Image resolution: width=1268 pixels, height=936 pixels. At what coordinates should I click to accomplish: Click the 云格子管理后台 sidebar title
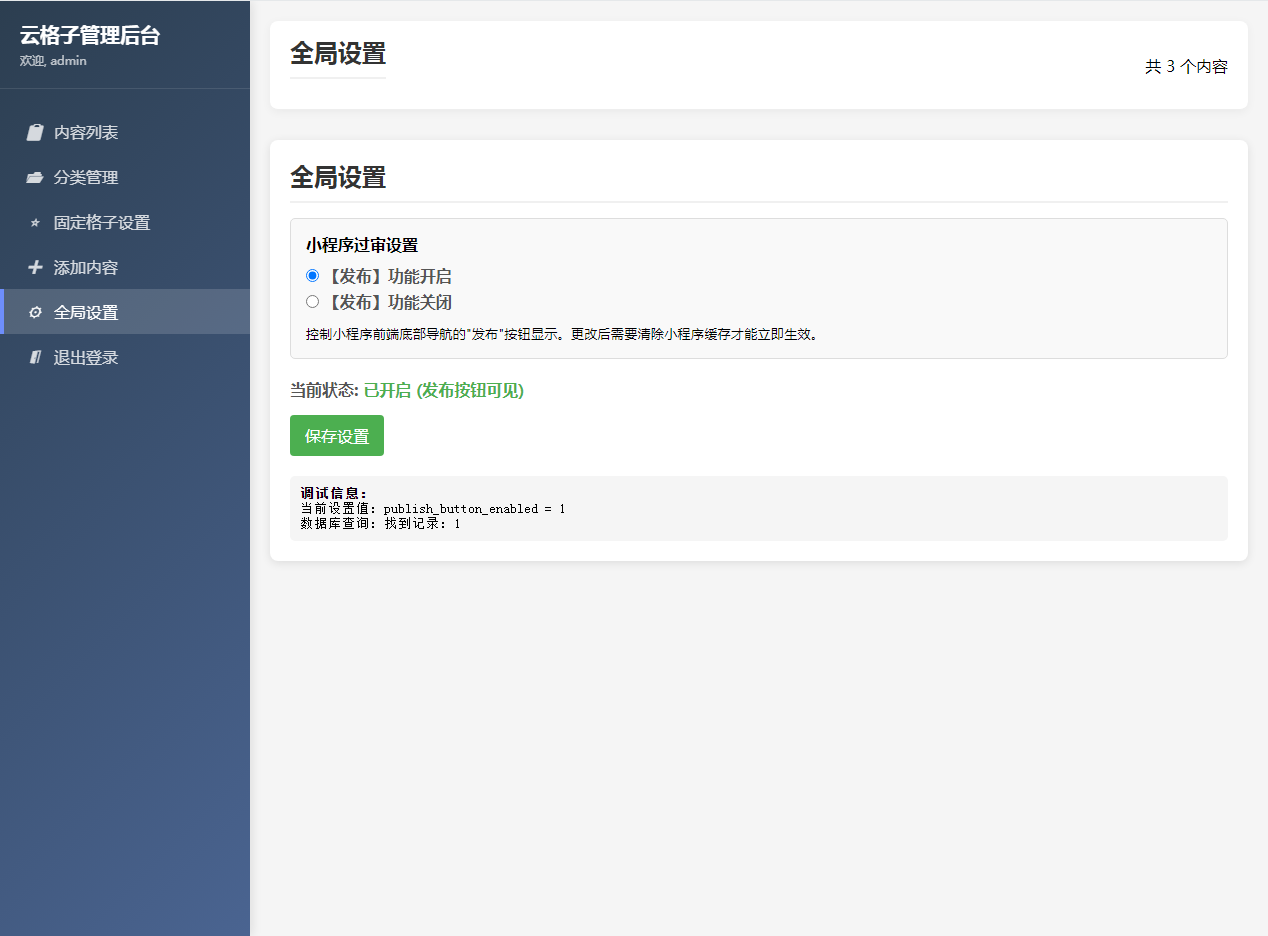pos(90,36)
